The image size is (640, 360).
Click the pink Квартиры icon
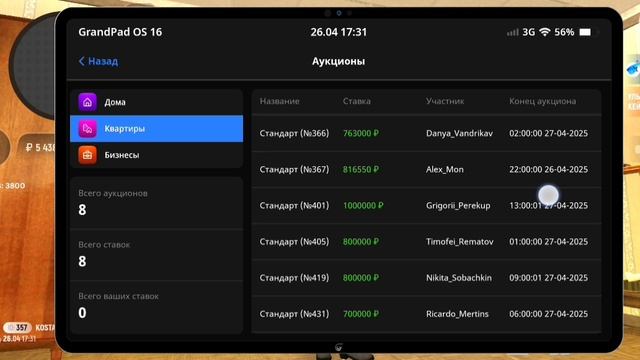(87, 129)
